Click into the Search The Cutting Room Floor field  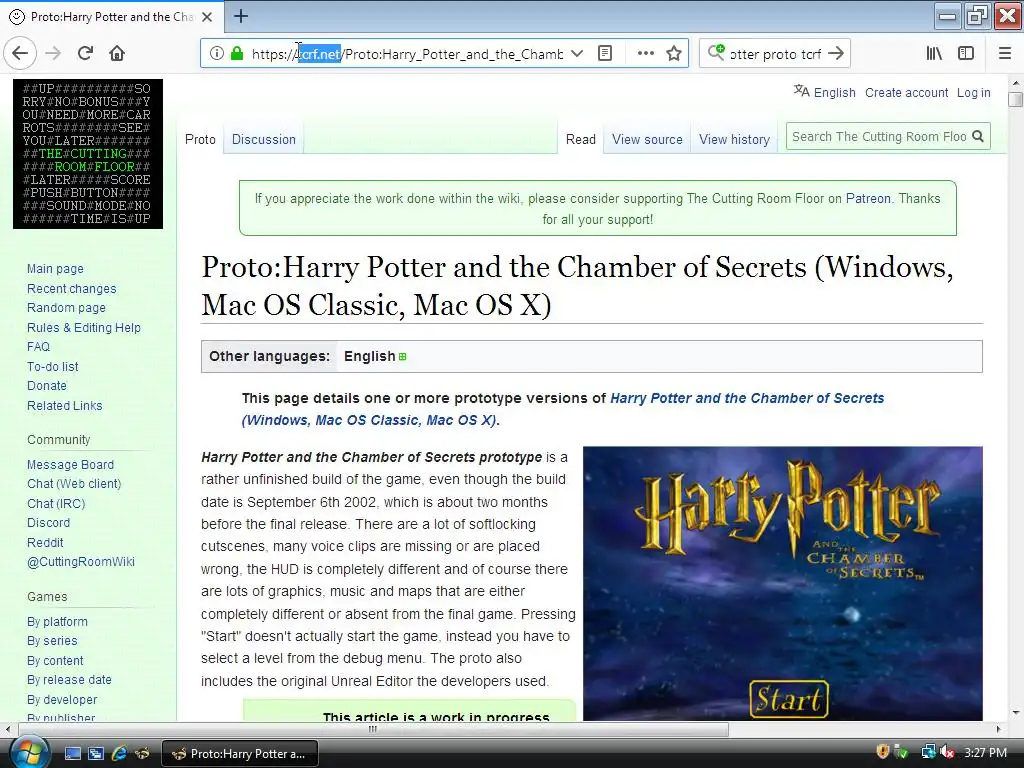879,136
